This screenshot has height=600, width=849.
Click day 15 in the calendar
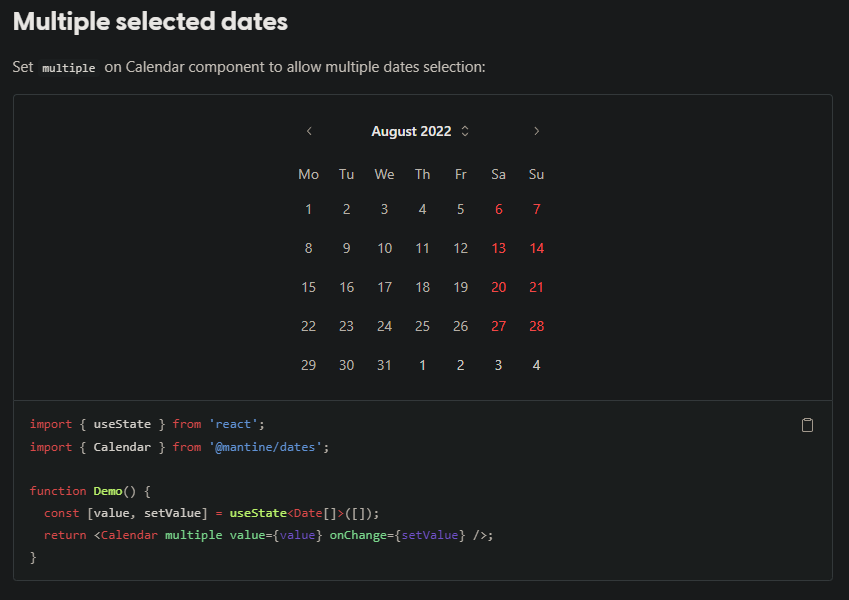point(309,287)
